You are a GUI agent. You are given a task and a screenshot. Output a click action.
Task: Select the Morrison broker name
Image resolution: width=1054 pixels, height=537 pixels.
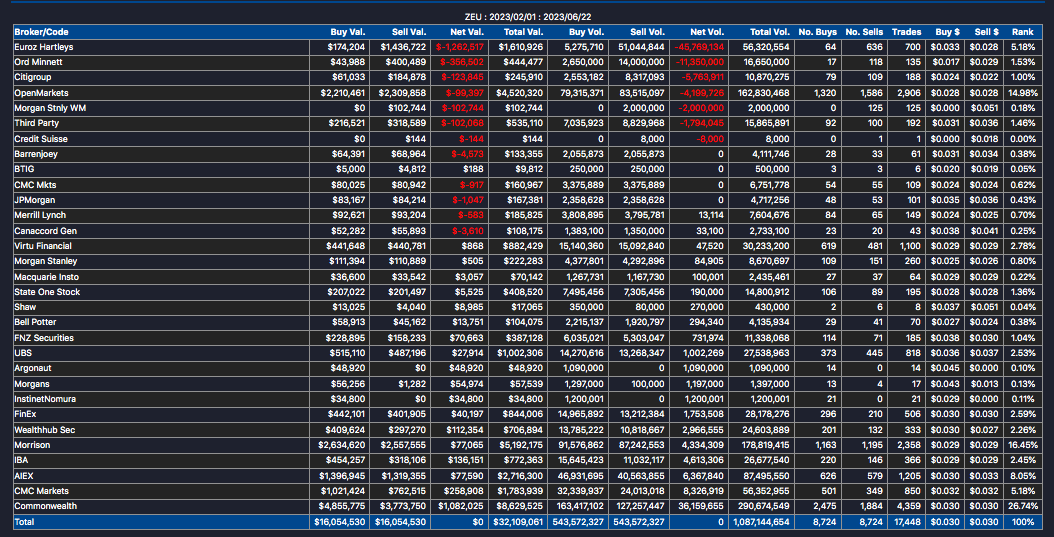[32, 445]
